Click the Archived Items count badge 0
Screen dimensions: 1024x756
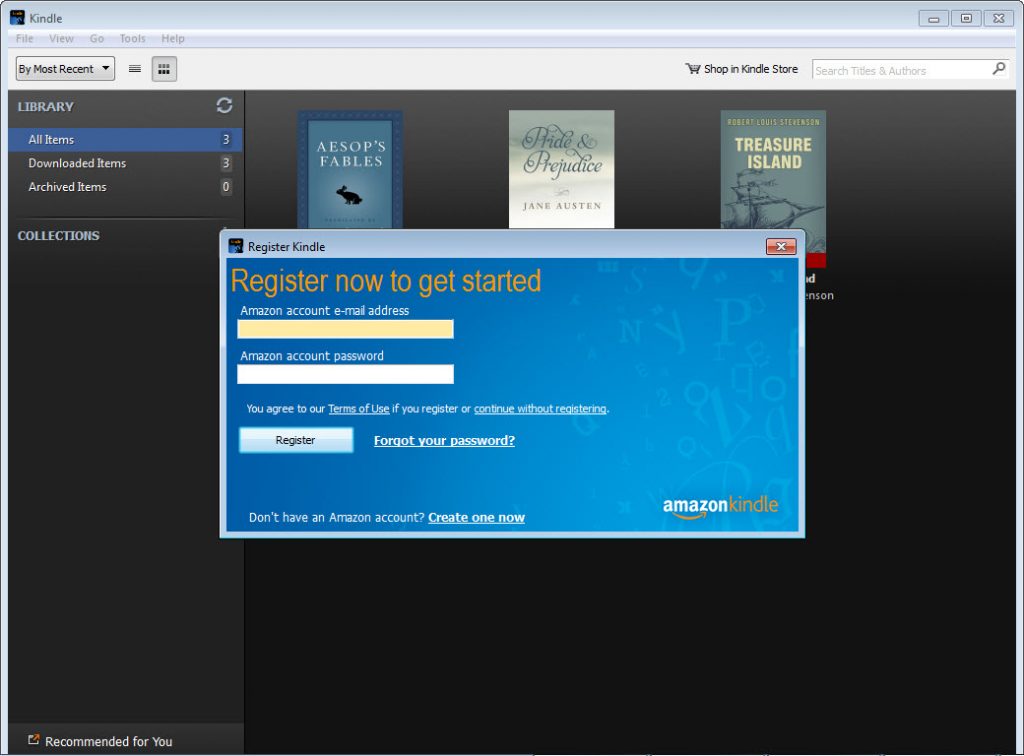point(226,187)
